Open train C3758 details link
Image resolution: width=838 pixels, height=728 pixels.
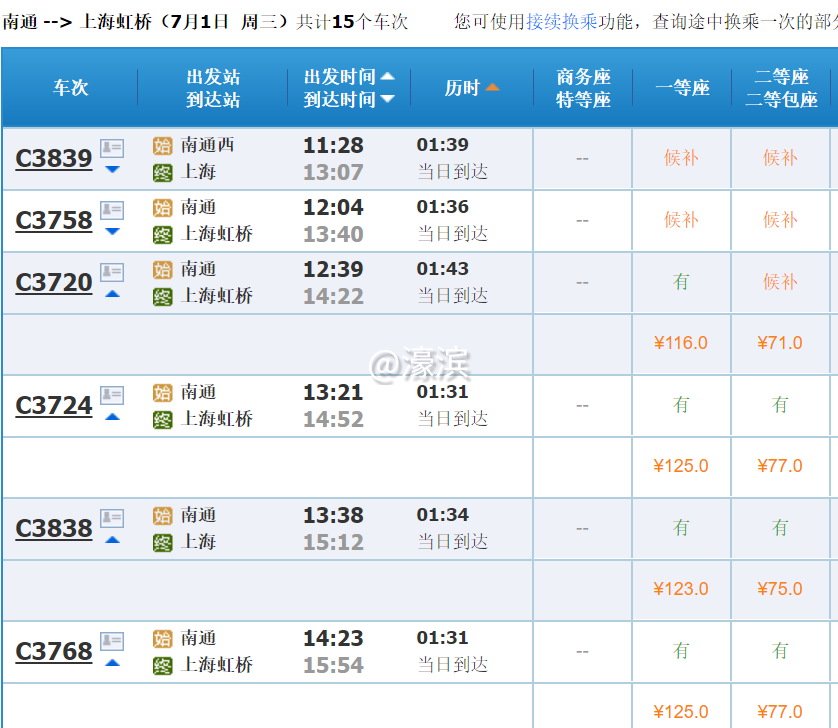pos(52,220)
